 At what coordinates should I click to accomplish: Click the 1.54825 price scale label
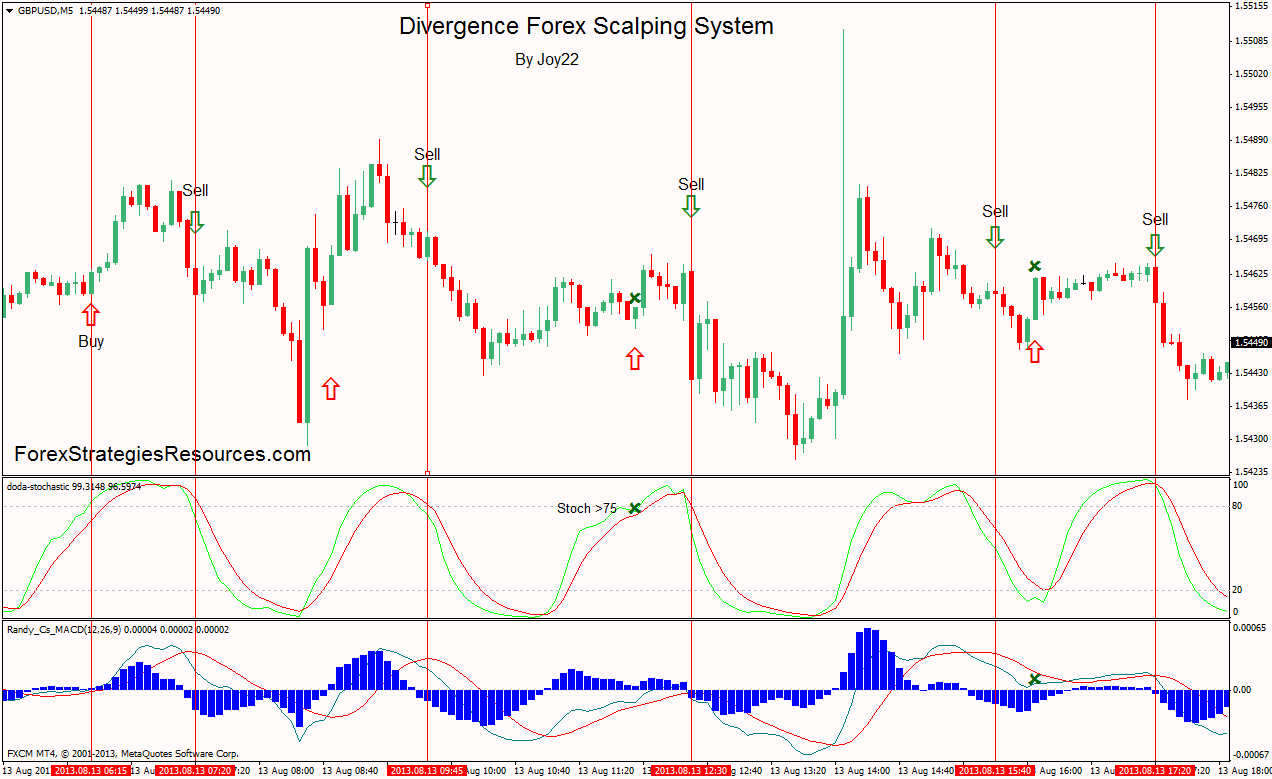tap(1252, 173)
